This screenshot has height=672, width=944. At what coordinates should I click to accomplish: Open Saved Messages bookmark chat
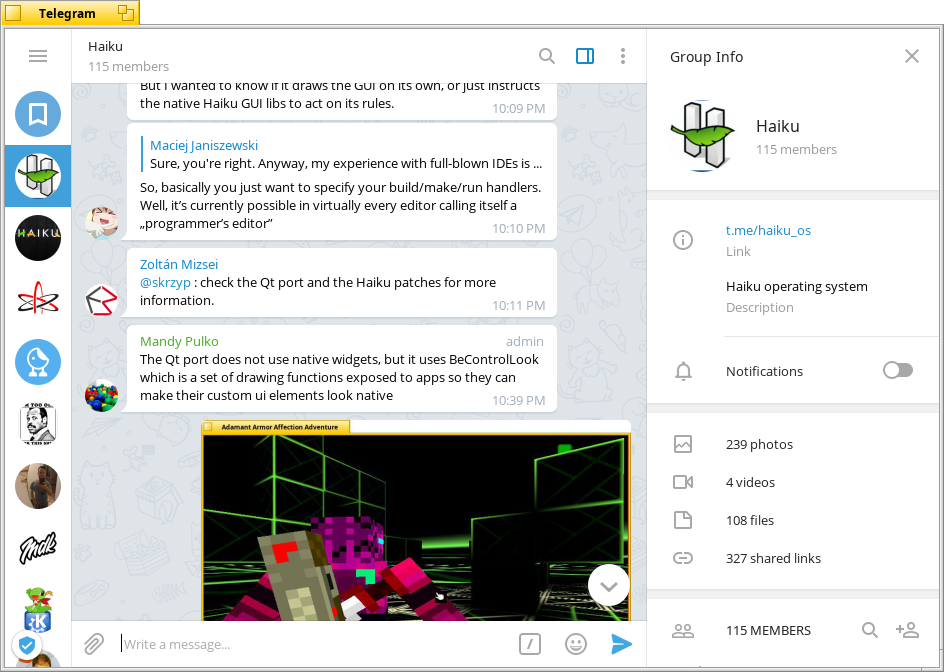point(38,114)
